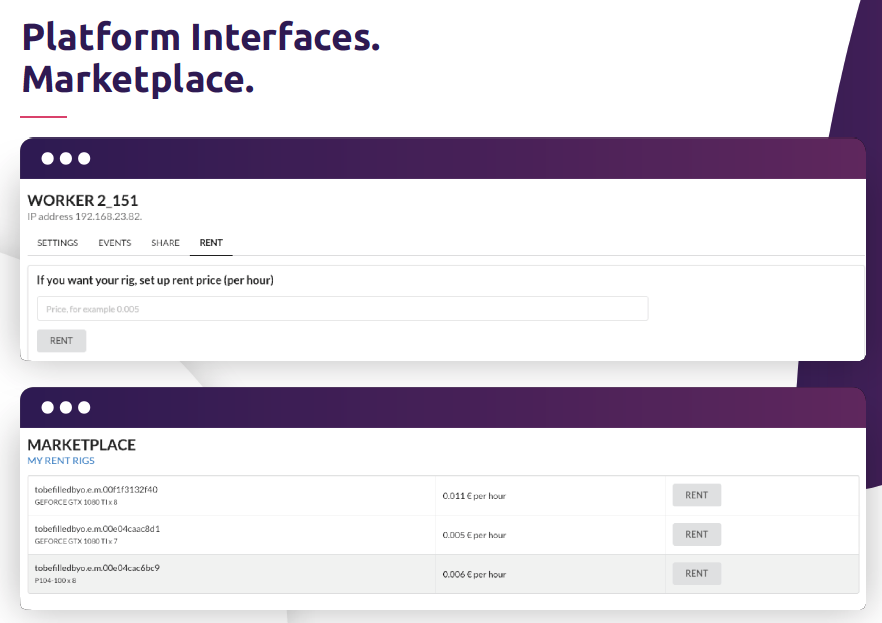This screenshot has width=882, height=623.
Task: Click the rent price setup instruction text
Action: (155, 280)
